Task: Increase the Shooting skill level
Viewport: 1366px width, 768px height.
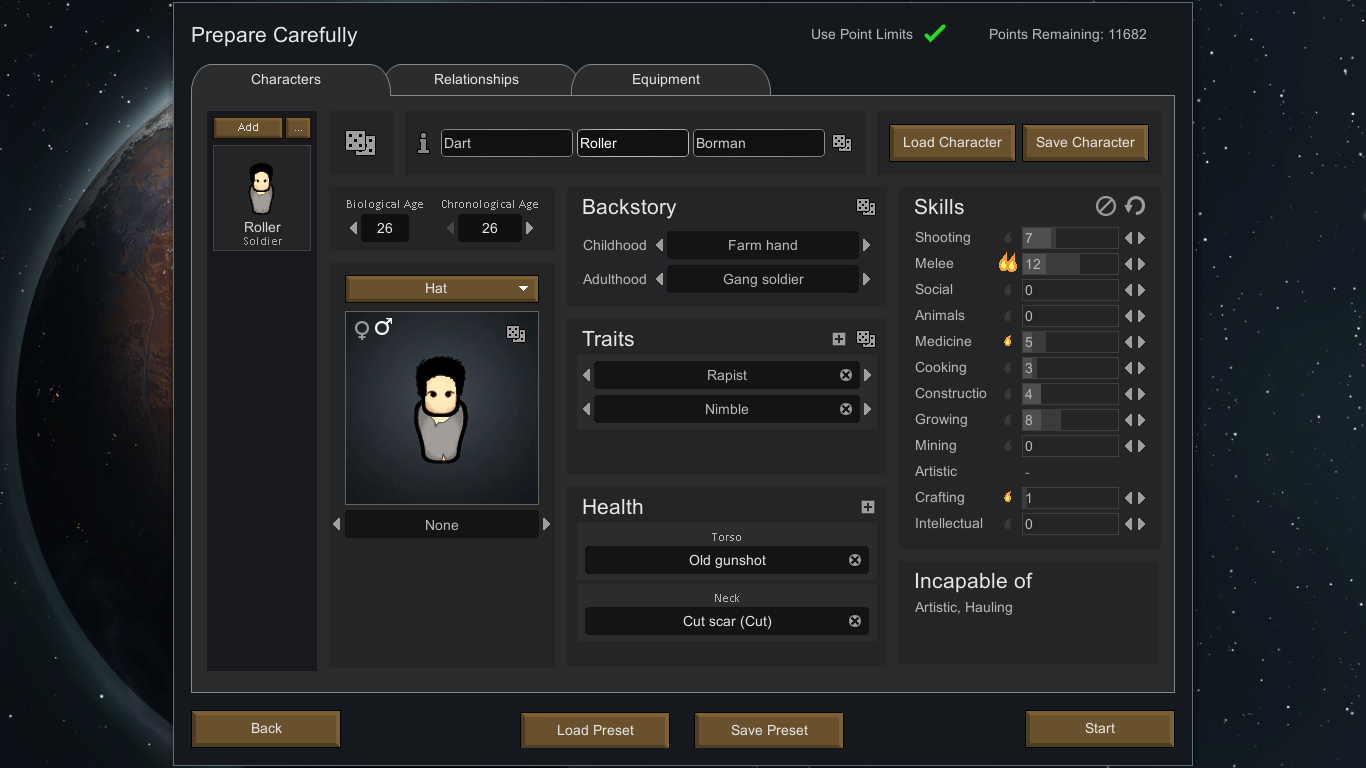Action: coord(1141,238)
